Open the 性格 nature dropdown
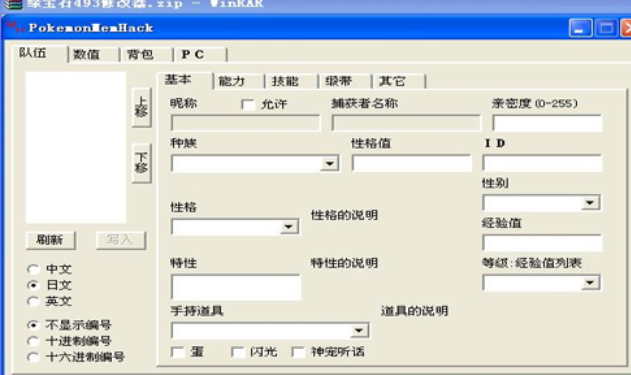This screenshot has width=631, height=375. 289,227
